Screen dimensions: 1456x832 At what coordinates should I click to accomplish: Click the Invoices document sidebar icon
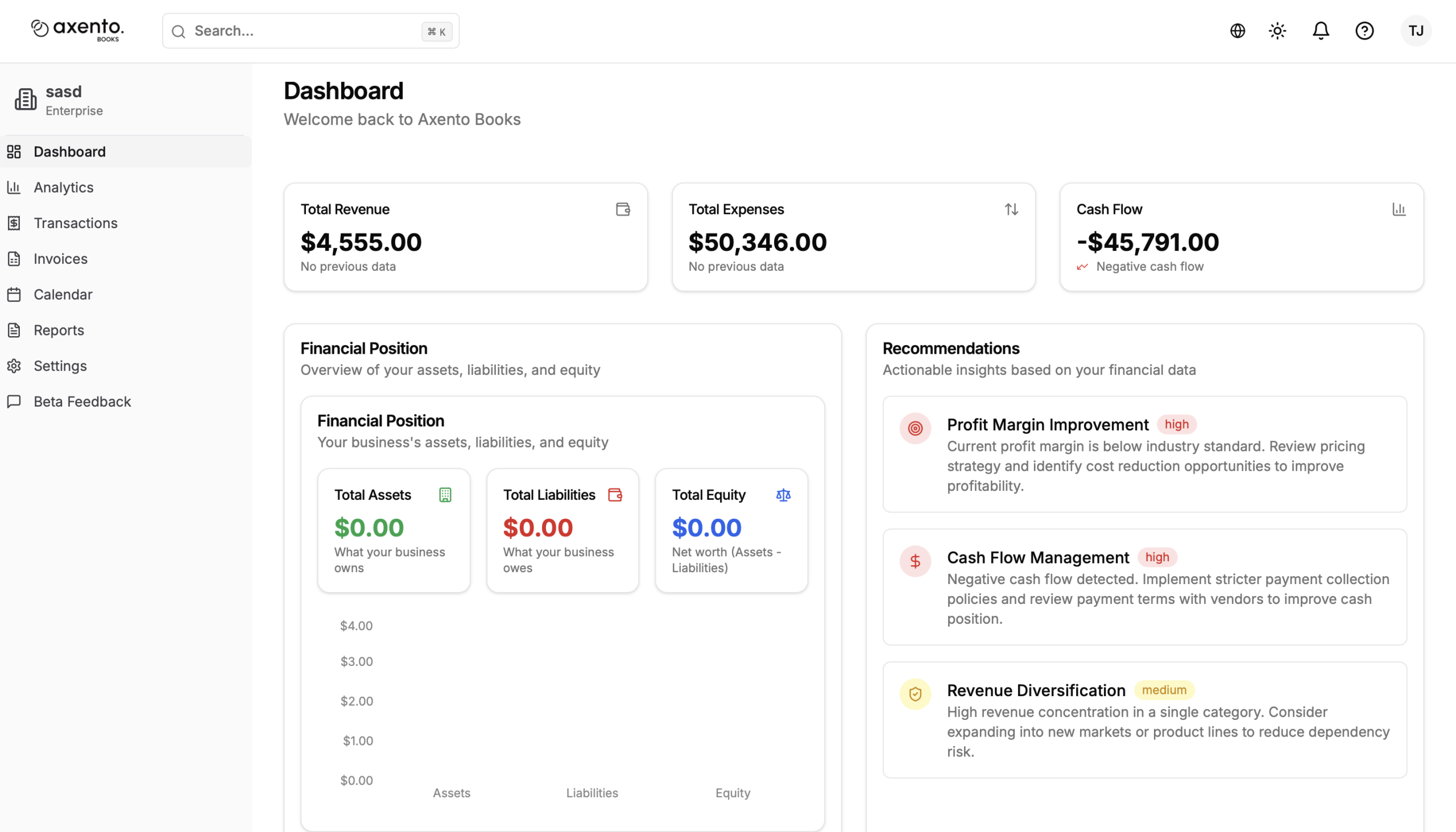(14, 259)
